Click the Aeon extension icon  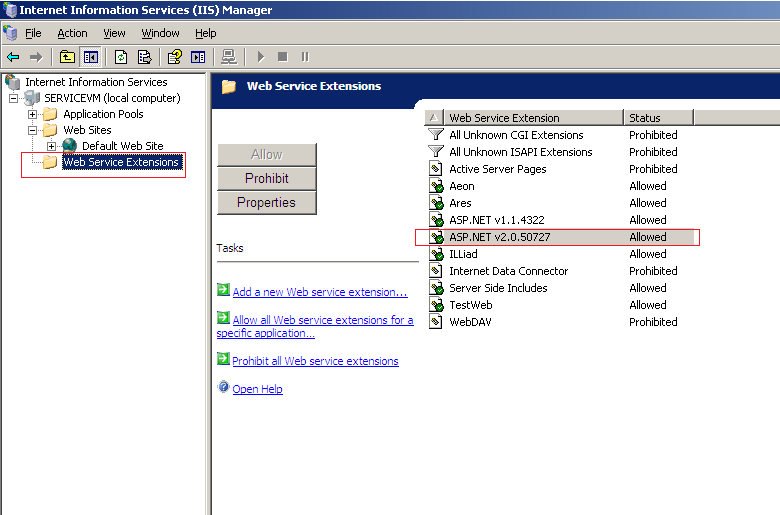tap(436, 186)
